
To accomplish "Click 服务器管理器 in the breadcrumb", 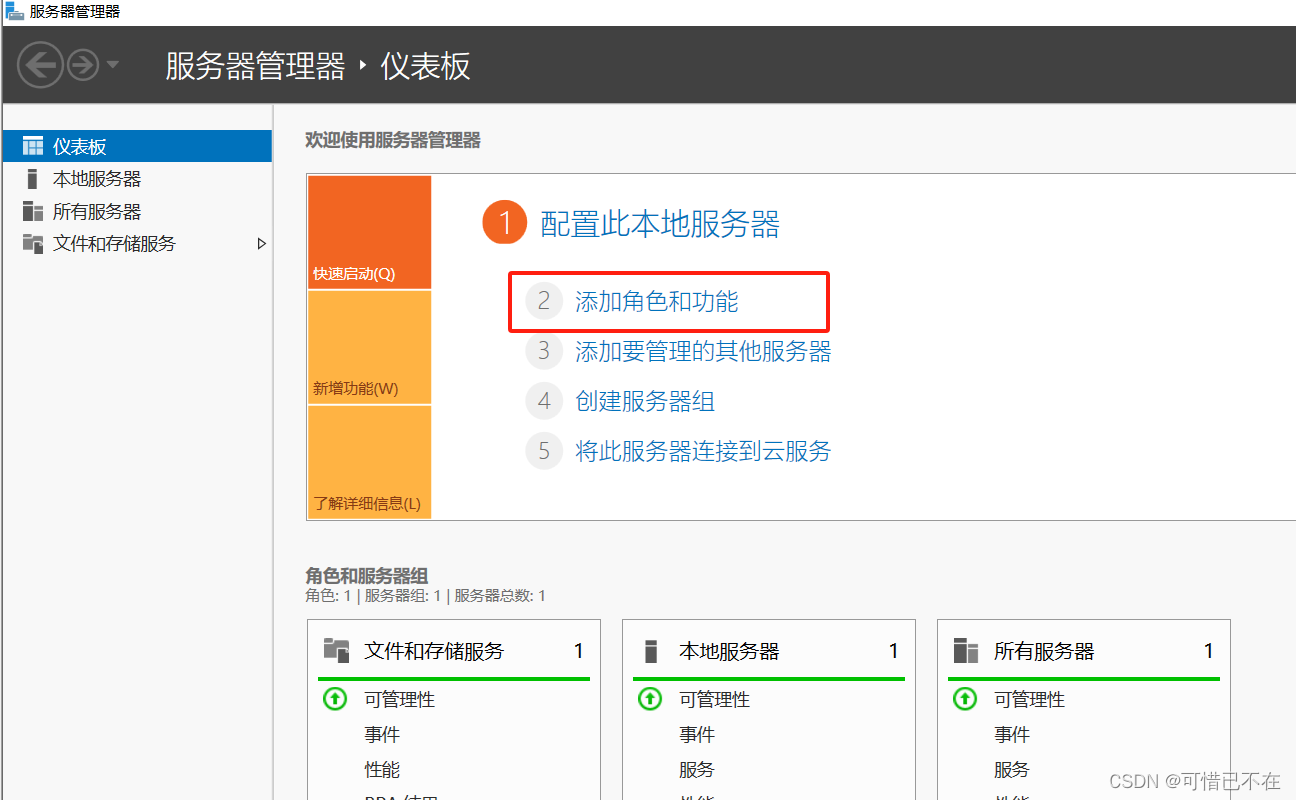I will 254,64.
